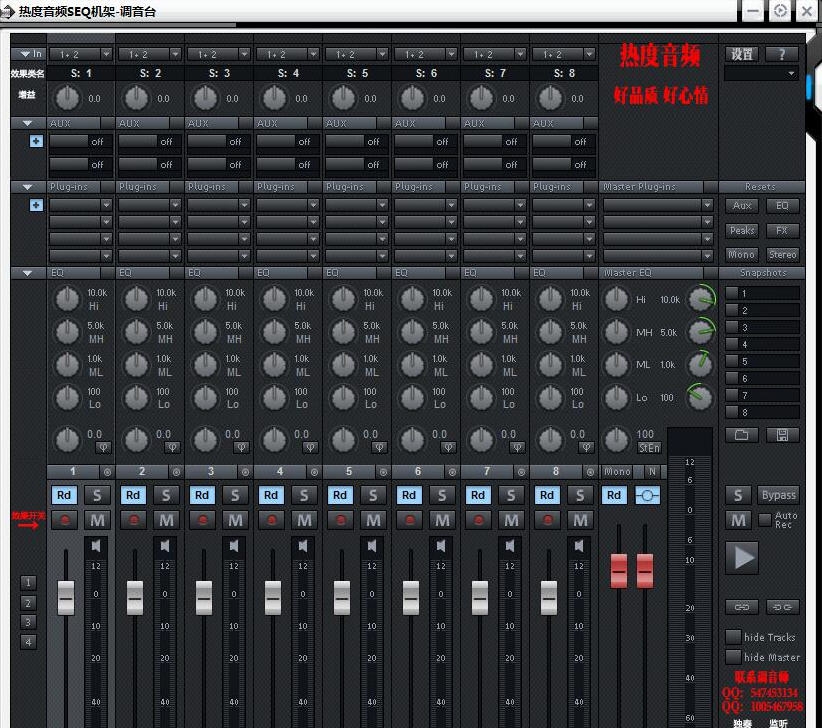Image resolution: width=822 pixels, height=728 pixels.
Task: Toggle the master Bypass button
Action: (777, 495)
